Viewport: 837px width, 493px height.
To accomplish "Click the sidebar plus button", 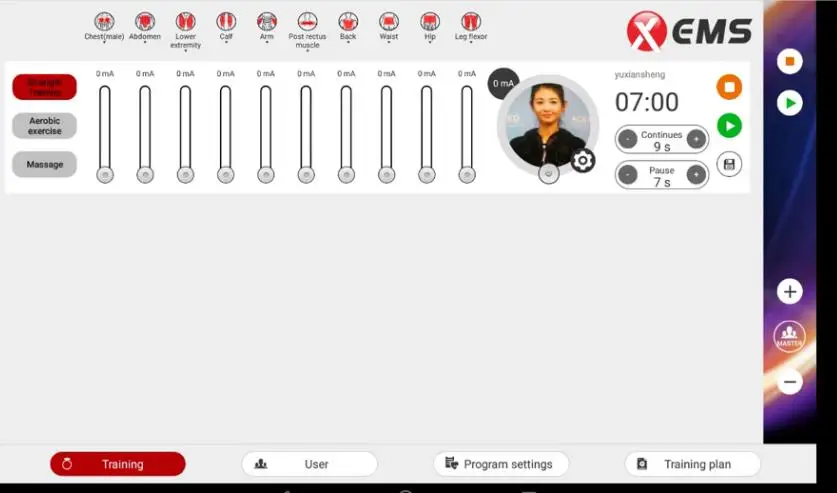I will (790, 291).
